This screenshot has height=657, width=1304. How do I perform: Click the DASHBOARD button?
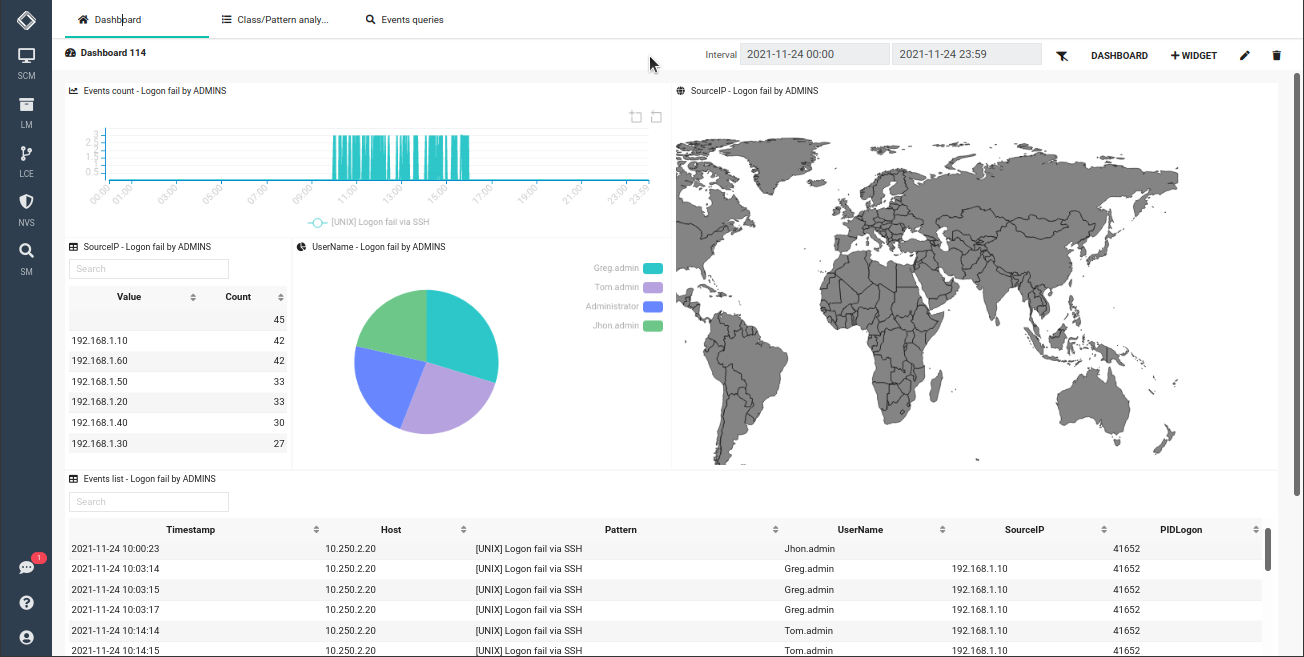tap(1119, 55)
